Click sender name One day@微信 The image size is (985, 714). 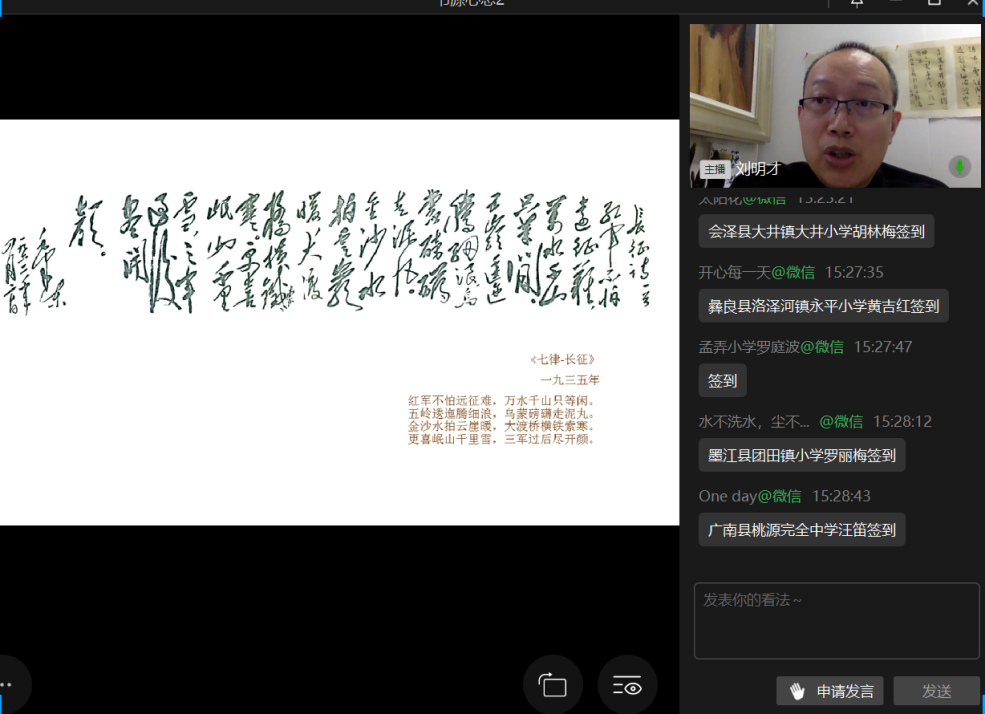coord(750,496)
